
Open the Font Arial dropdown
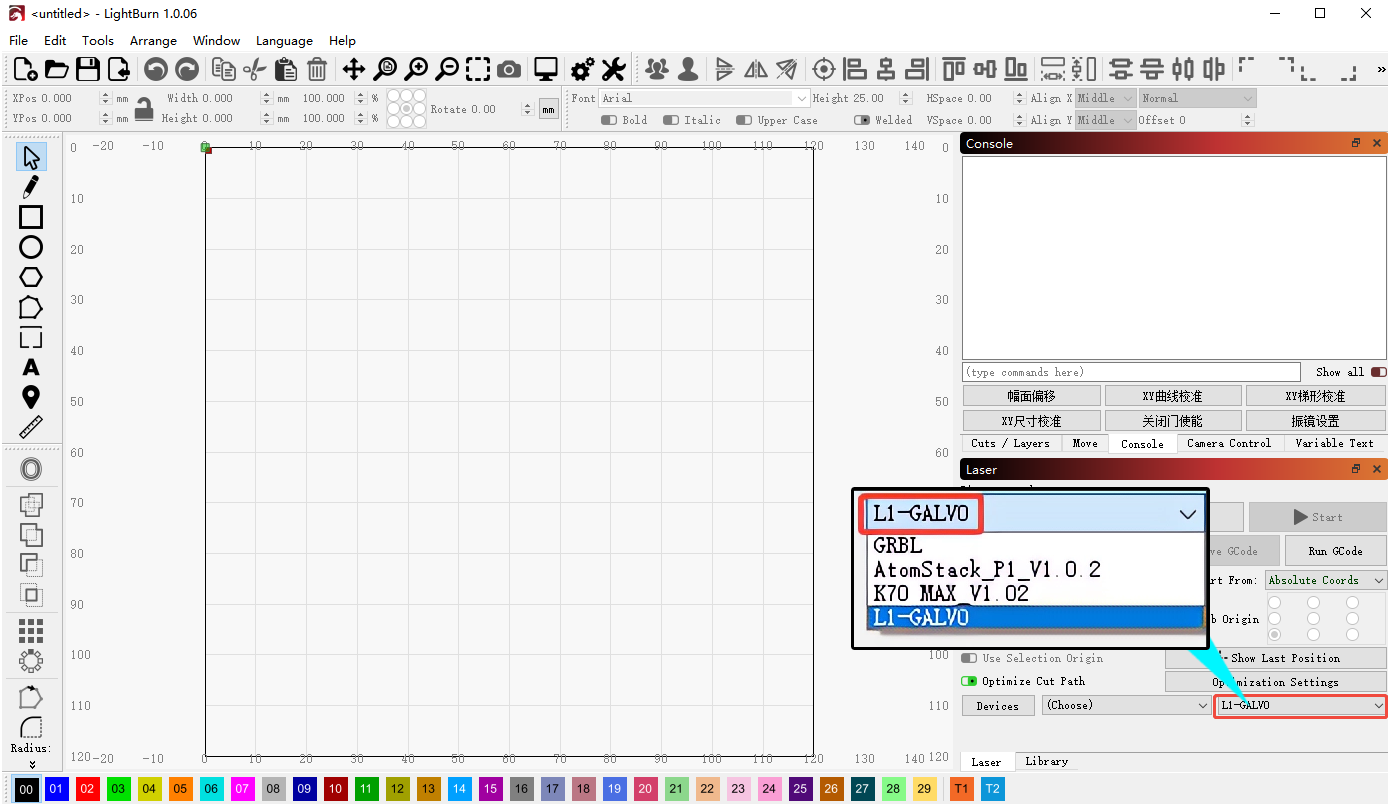click(x=704, y=98)
